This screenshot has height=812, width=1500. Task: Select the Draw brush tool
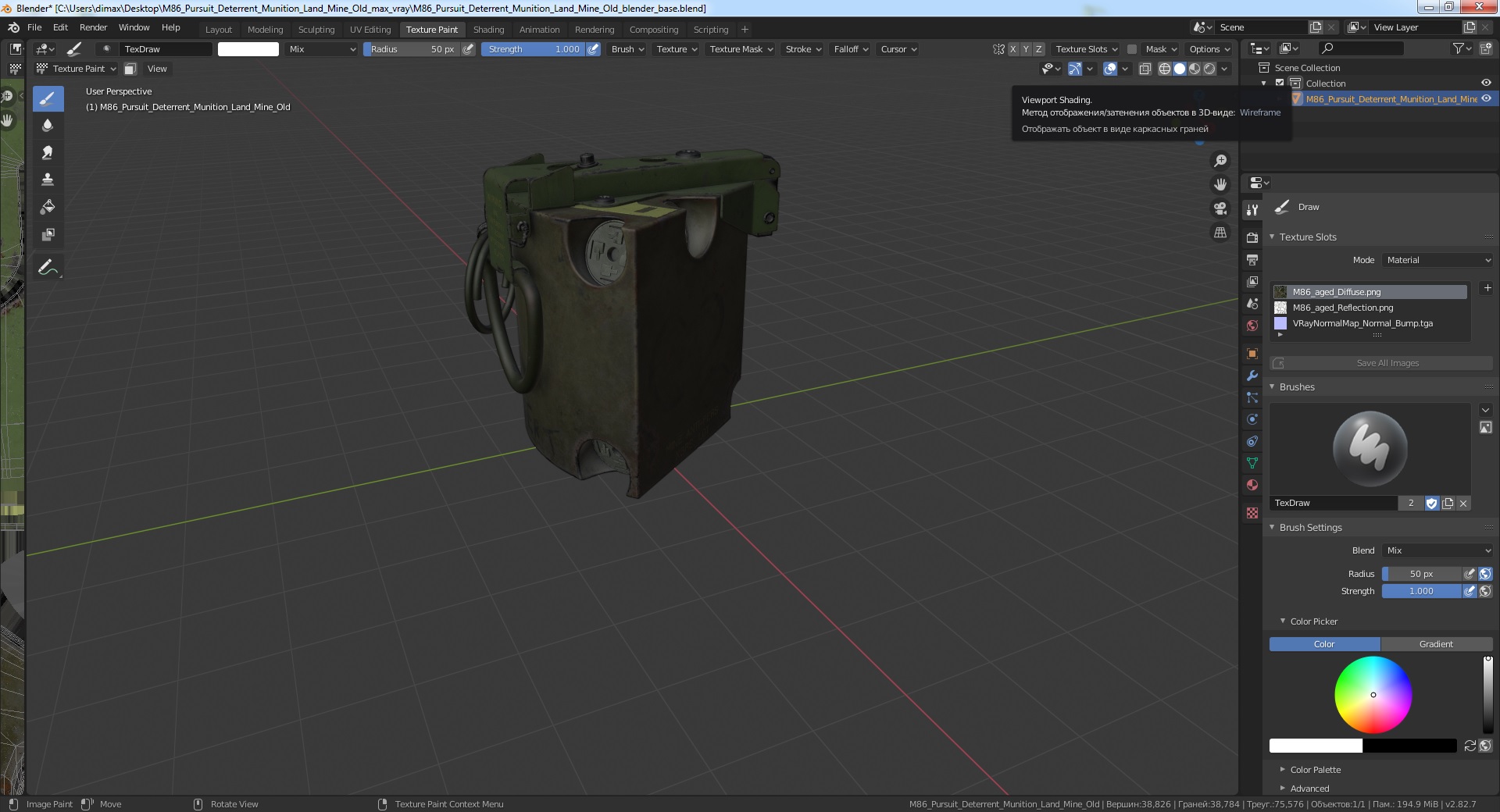coord(48,98)
